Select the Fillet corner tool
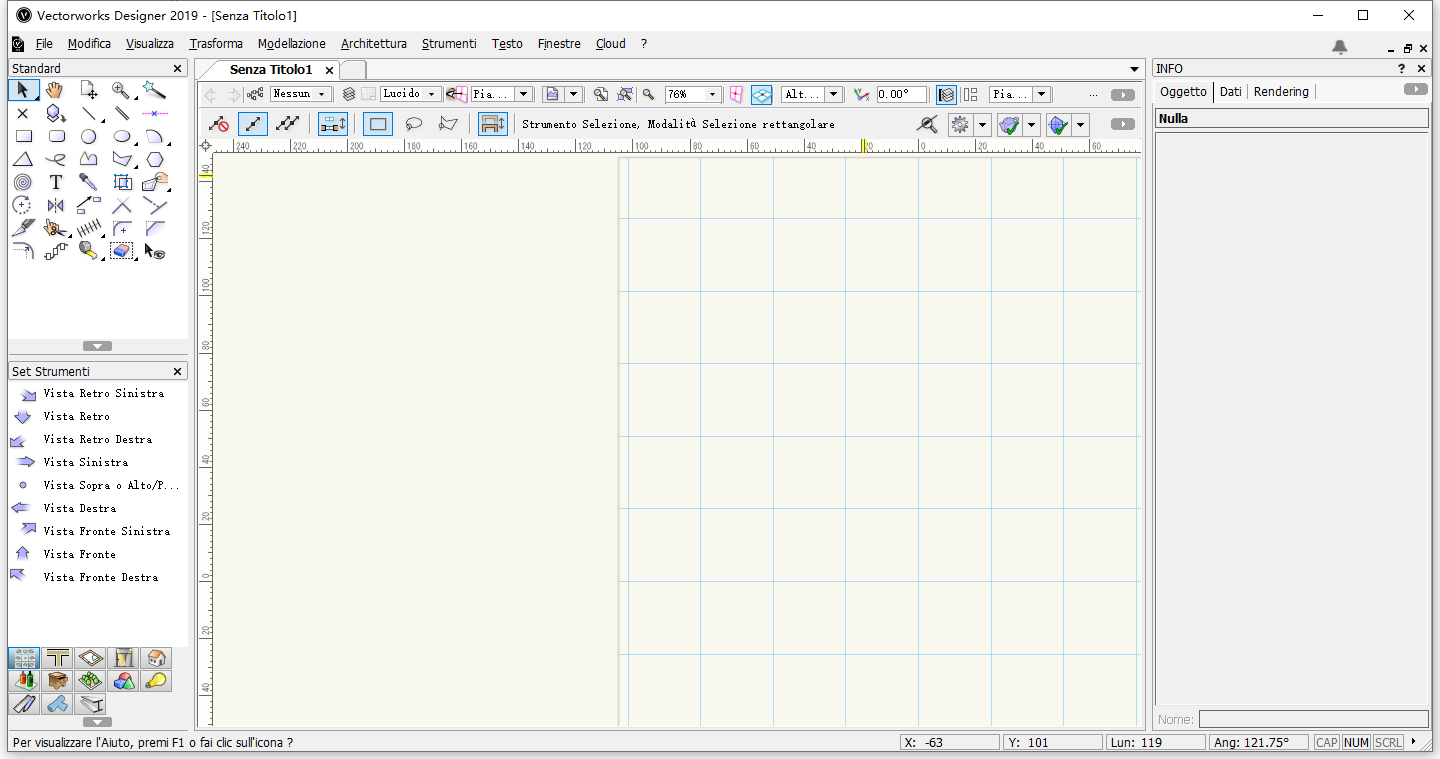Screen dimensions: 1440x759 [122, 228]
